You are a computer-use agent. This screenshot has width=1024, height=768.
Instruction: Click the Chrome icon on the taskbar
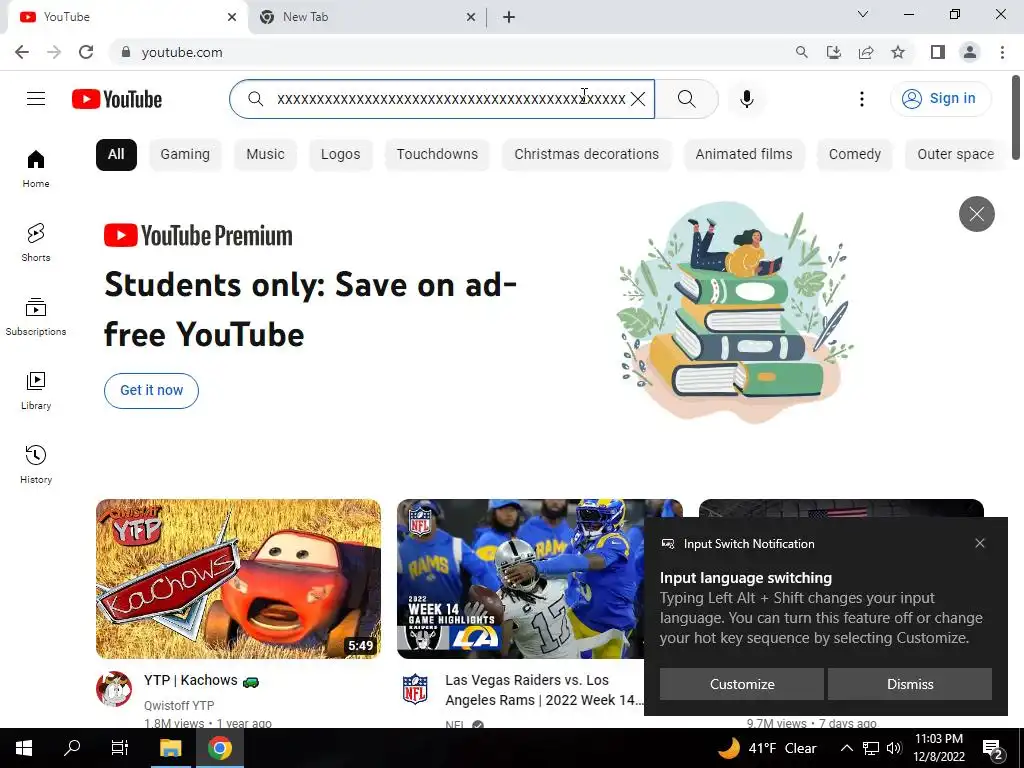coord(220,748)
